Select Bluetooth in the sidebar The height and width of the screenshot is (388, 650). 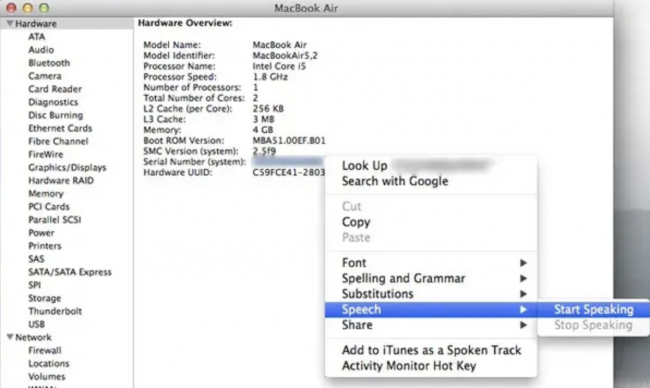[49, 63]
